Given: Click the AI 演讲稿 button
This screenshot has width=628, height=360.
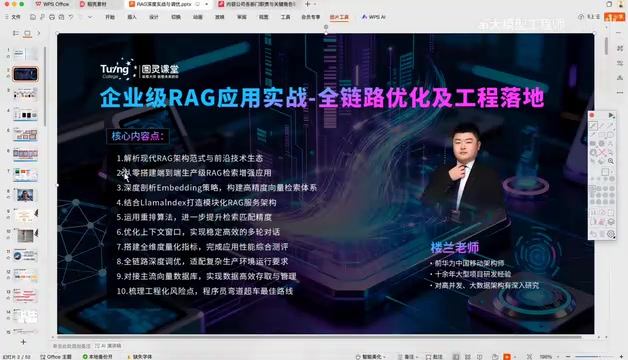Looking at the screenshot, I should pyautogui.click(x=108, y=346).
